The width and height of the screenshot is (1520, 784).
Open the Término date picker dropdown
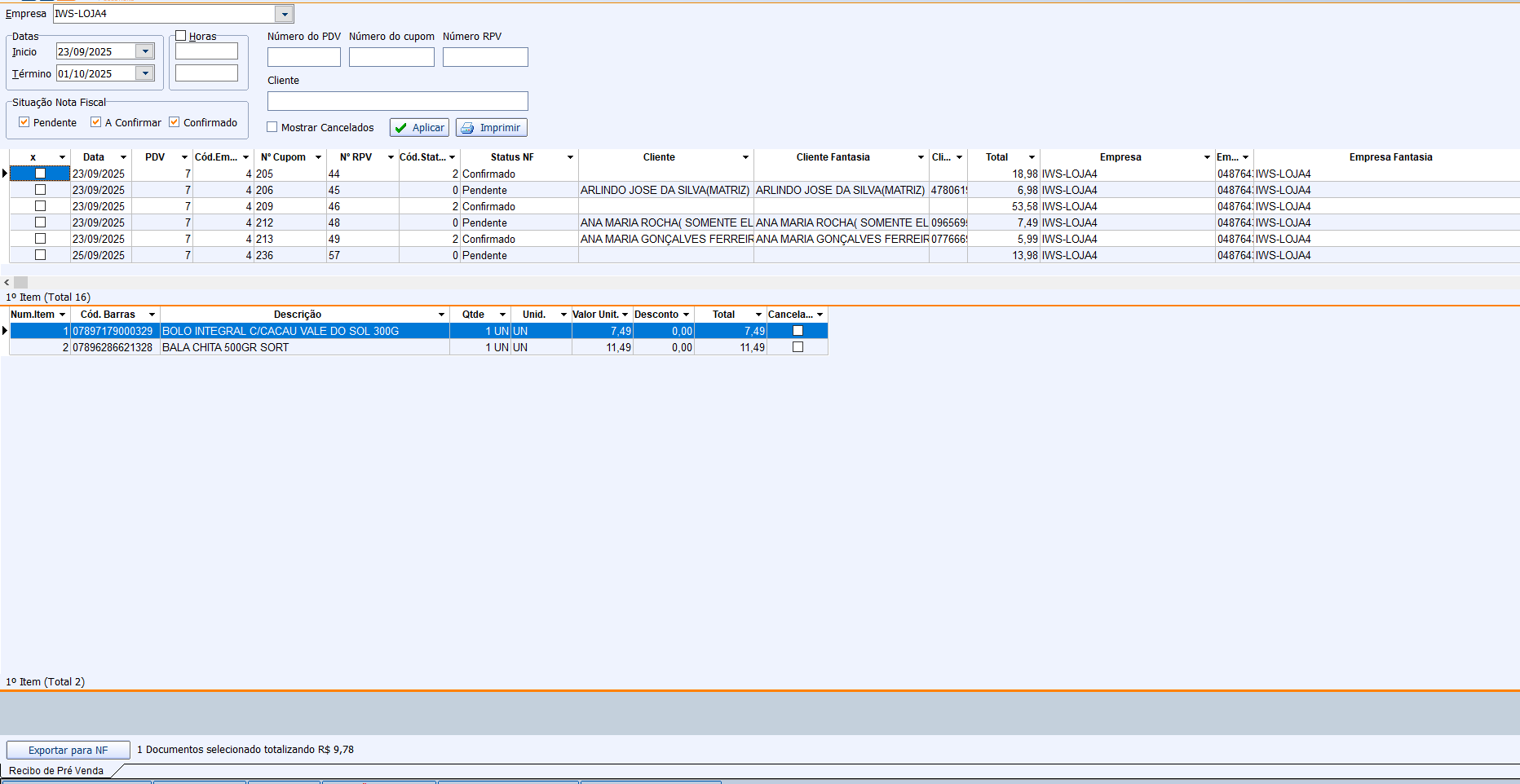coord(145,73)
